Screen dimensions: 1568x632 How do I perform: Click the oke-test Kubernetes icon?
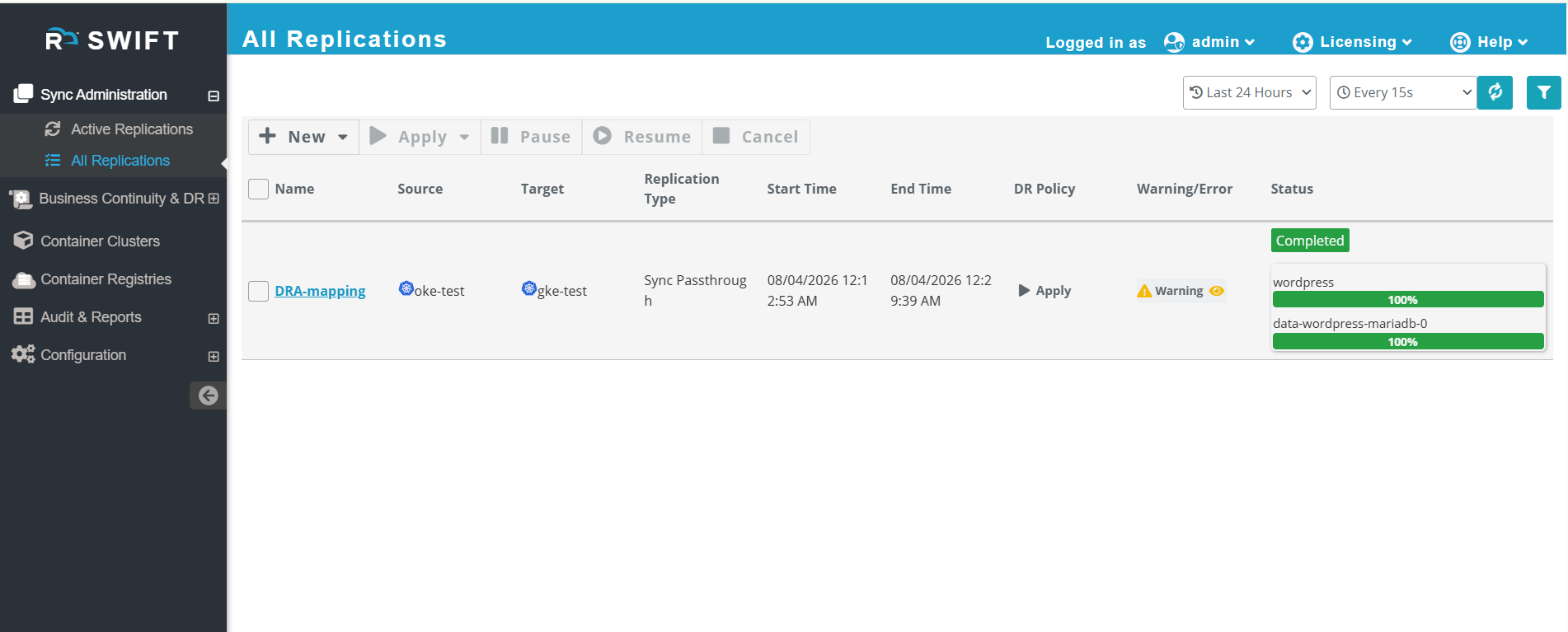pyautogui.click(x=406, y=288)
